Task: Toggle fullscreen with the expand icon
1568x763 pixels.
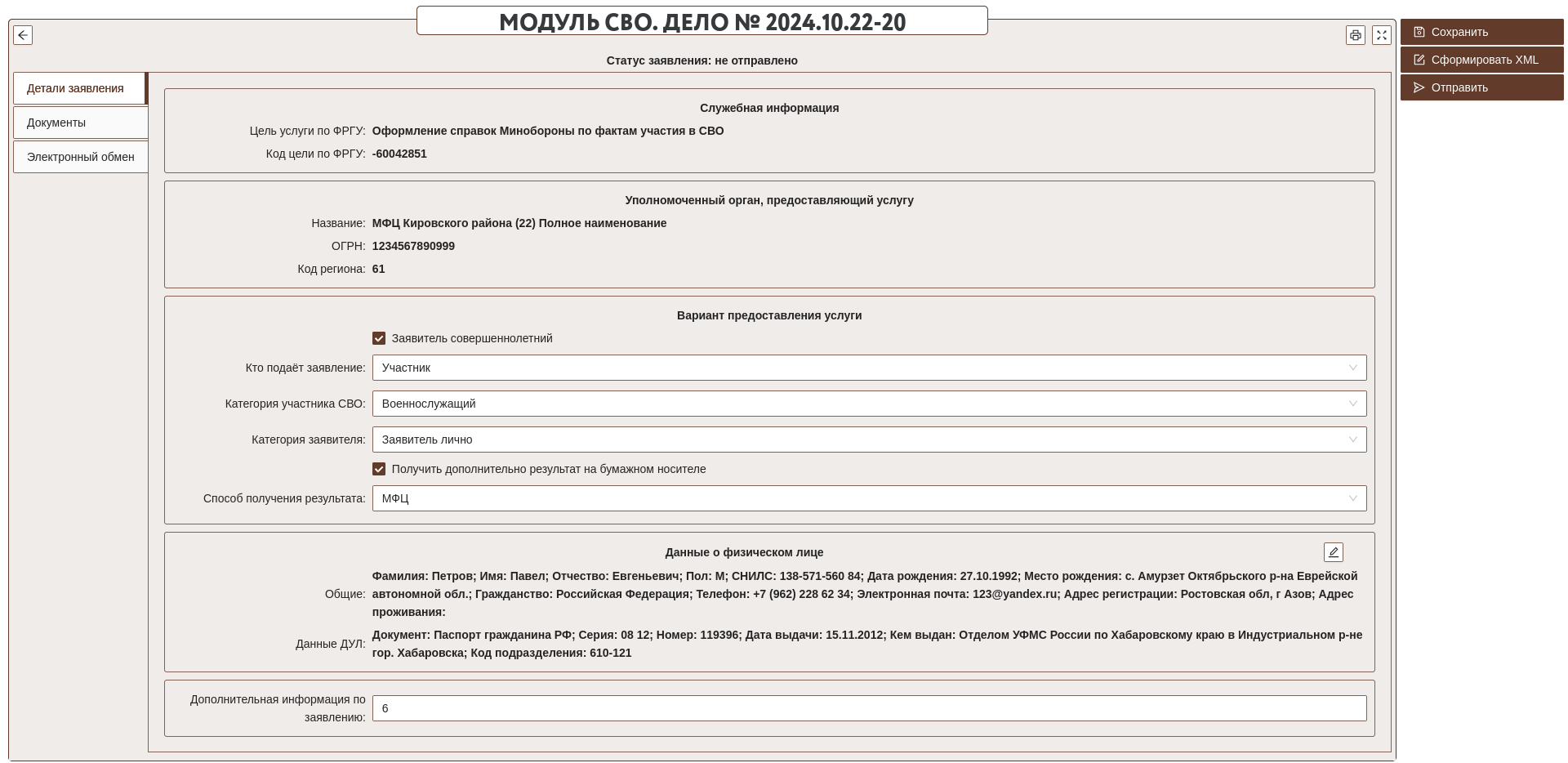Action: pos(1382,35)
